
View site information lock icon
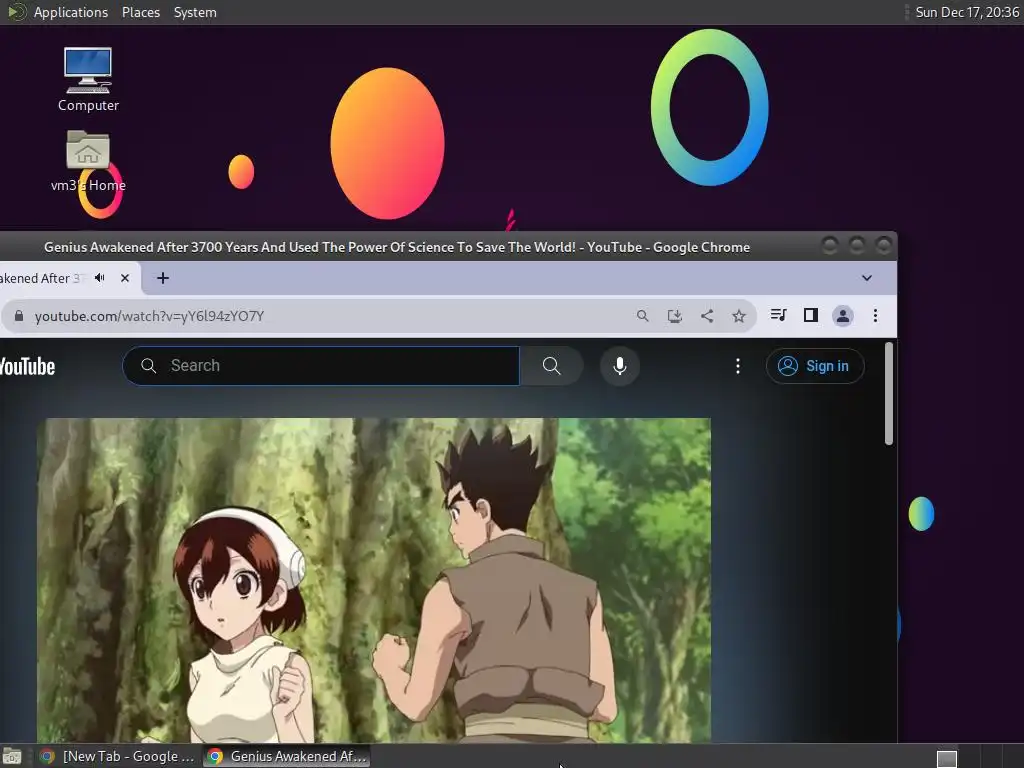point(19,316)
